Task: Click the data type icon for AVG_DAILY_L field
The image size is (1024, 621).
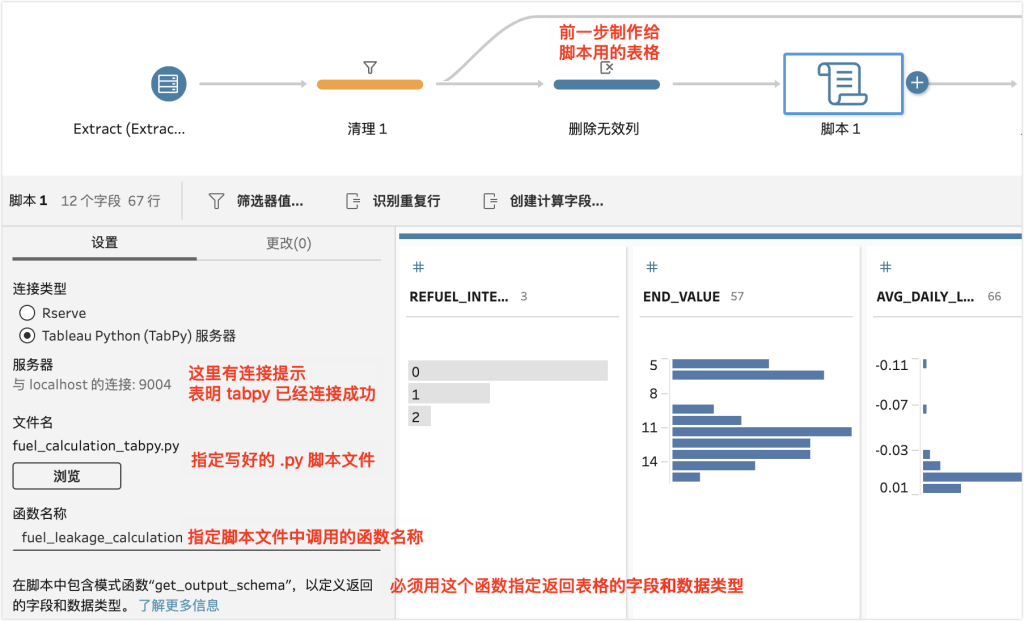Action: click(x=885, y=267)
